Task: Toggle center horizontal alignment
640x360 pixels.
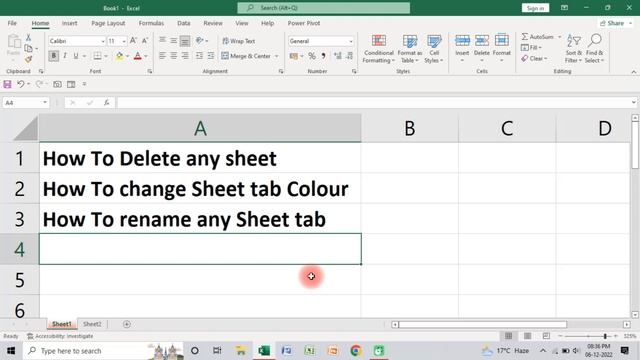Action: [x=173, y=56]
